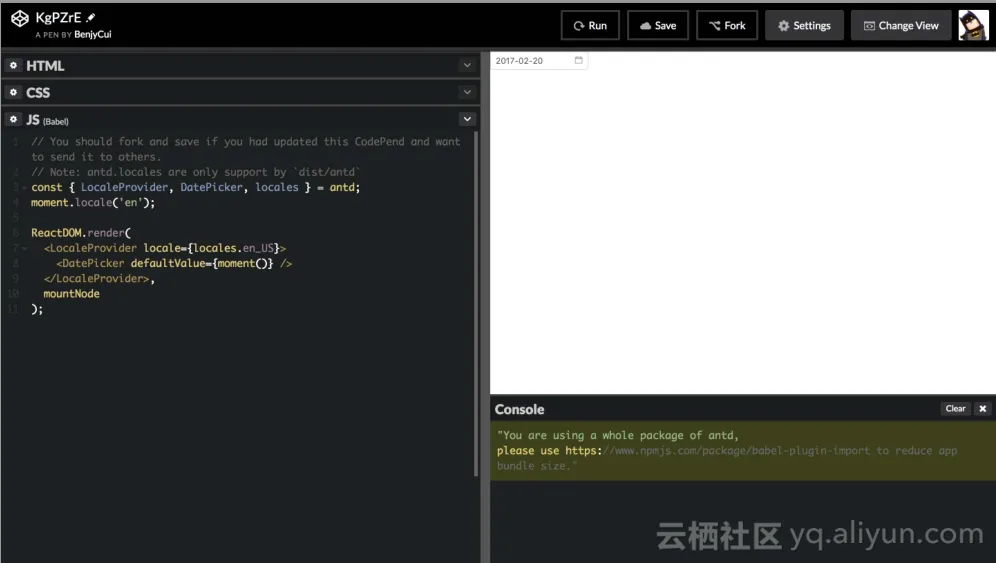Click the pencil icon next to KgPZrE title
The height and width of the screenshot is (563, 996).
[x=91, y=18]
